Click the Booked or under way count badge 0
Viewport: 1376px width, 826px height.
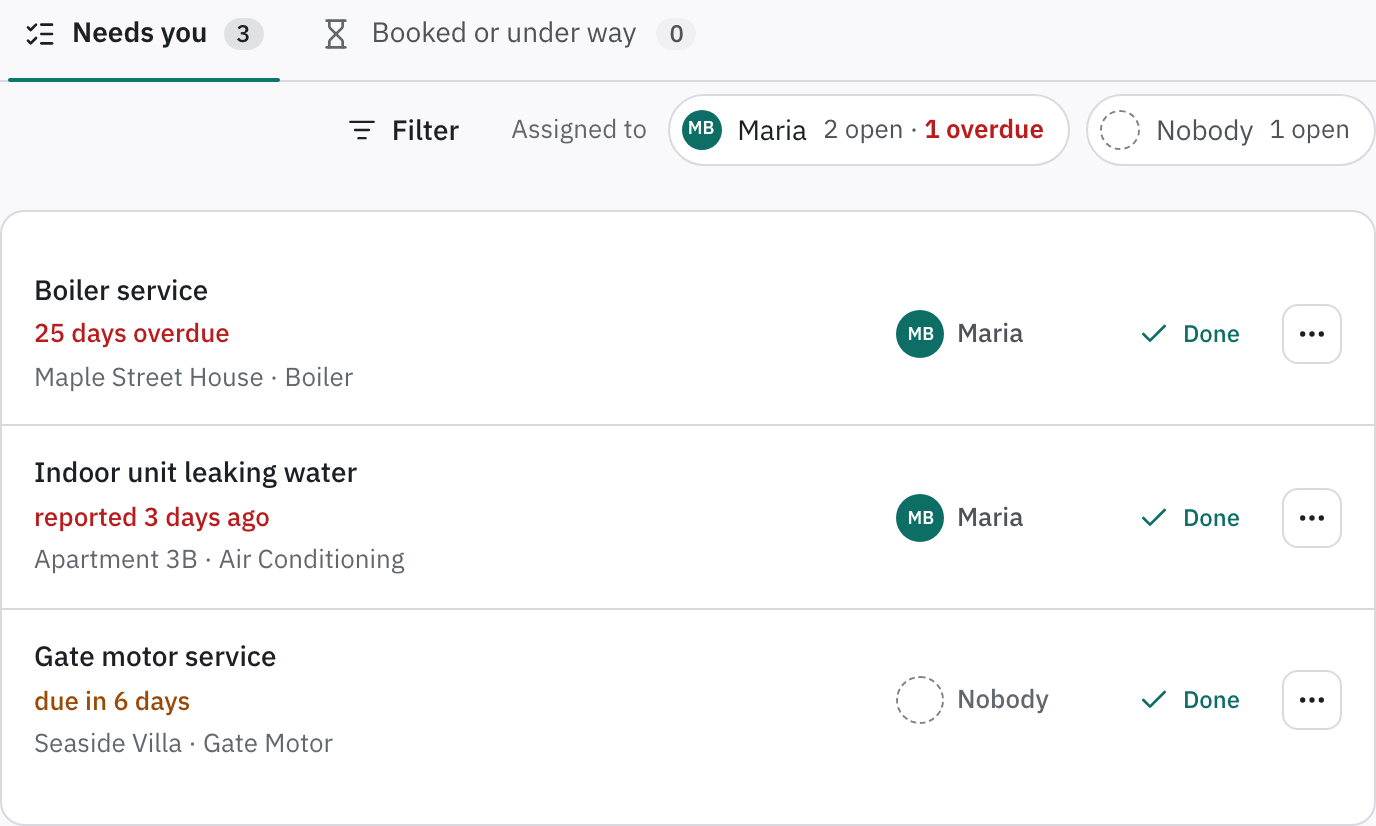pyautogui.click(x=676, y=34)
